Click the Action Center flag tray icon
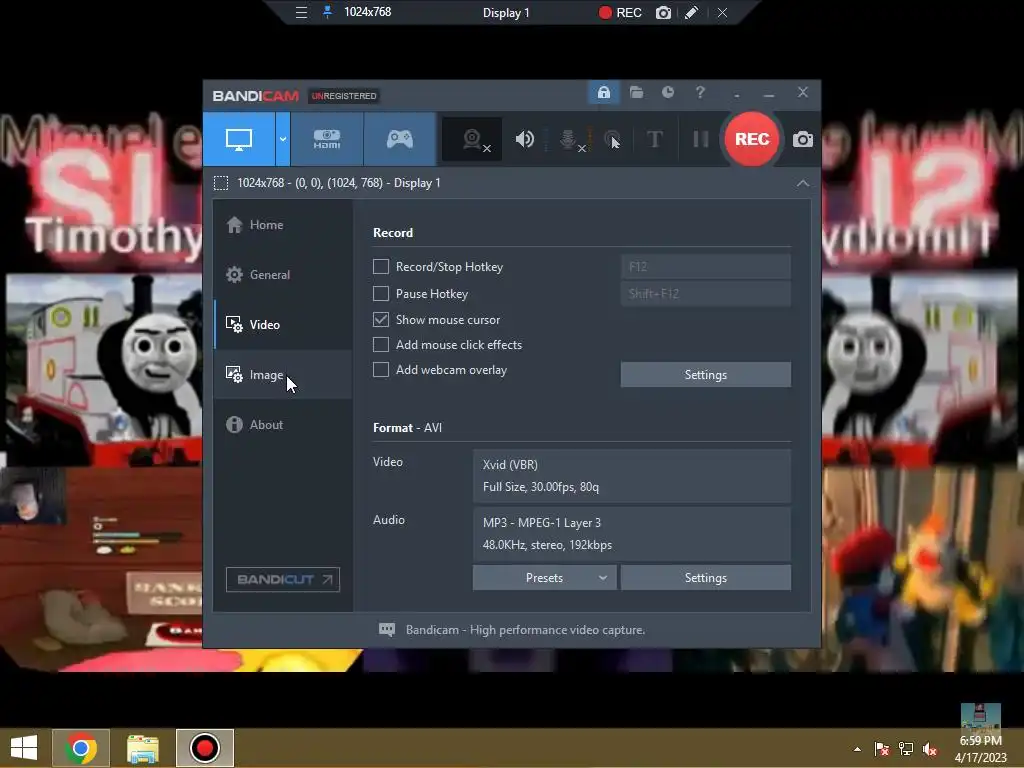Image resolution: width=1024 pixels, height=768 pixels. pos(882,749)
